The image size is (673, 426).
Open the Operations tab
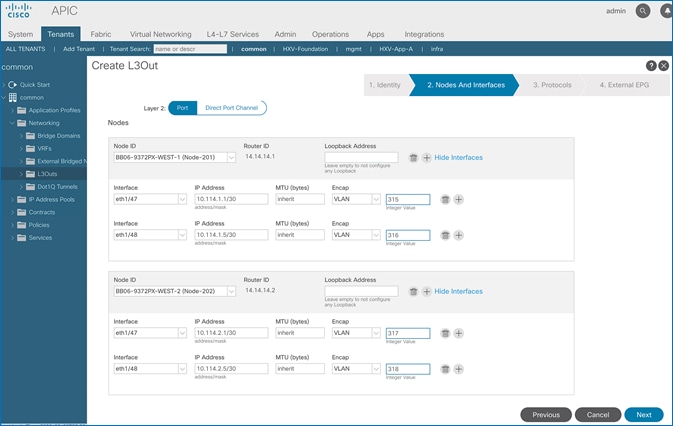coord(330,34)
